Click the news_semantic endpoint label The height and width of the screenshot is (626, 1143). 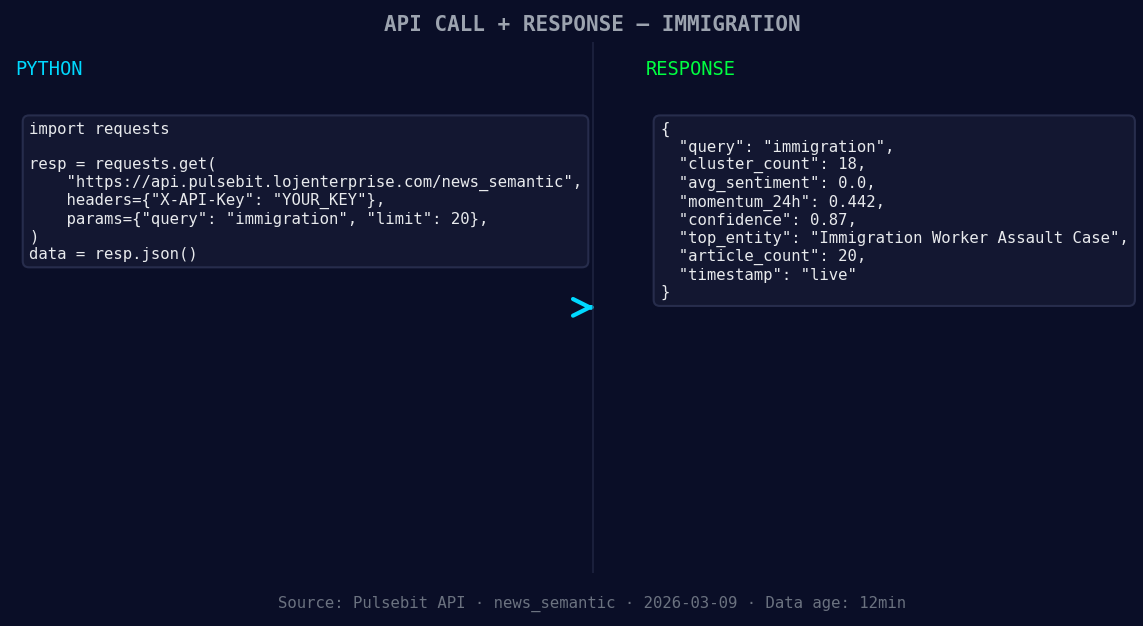click(554, 602)
